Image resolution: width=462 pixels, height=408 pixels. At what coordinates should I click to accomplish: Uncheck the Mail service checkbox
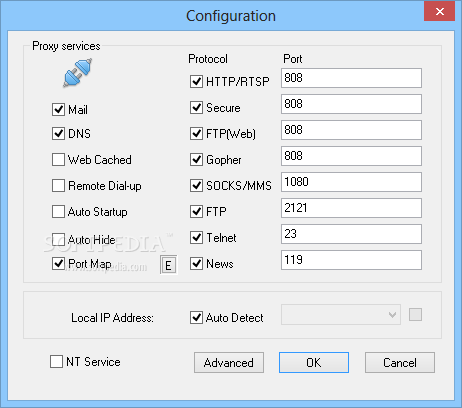click(x=58, y=109)
